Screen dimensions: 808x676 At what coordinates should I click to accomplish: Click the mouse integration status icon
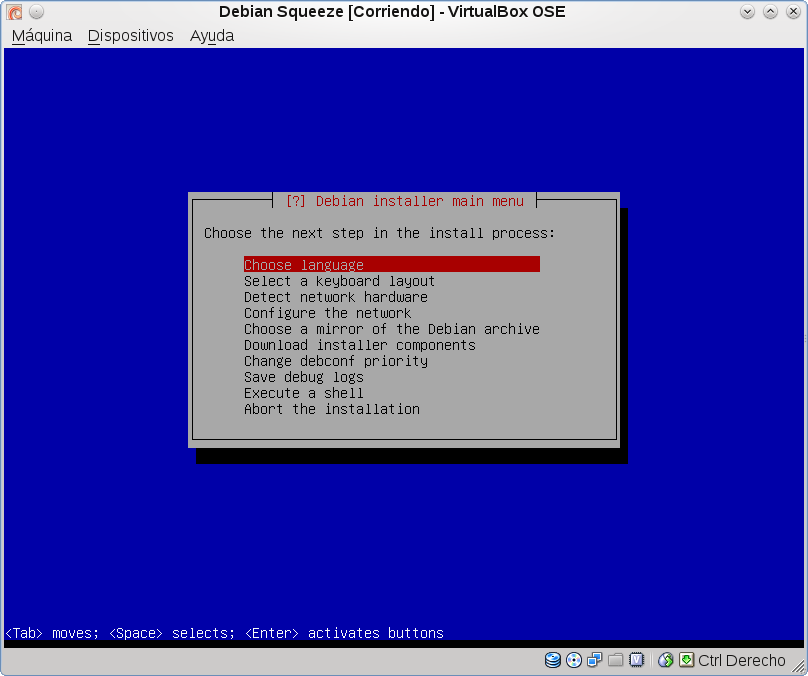666,660
